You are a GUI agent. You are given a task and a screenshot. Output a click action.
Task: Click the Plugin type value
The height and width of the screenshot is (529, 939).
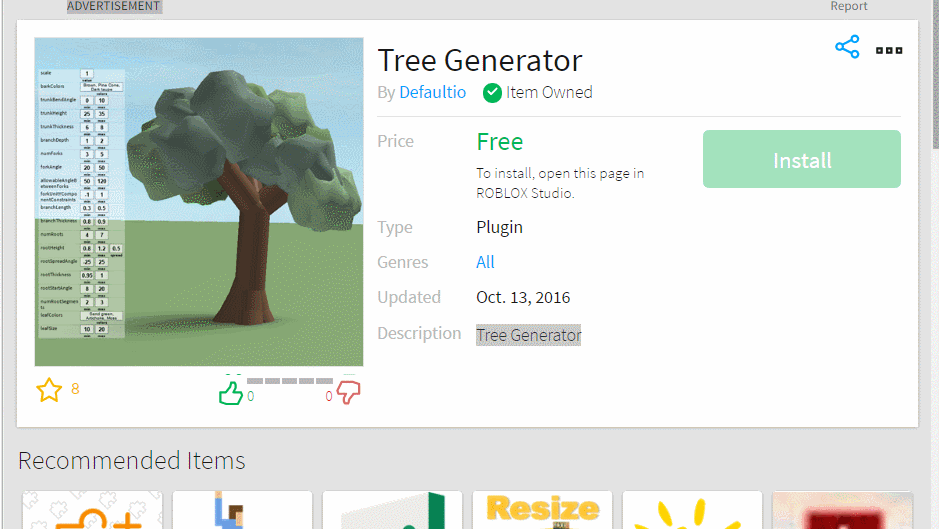[x=499, y=227]
